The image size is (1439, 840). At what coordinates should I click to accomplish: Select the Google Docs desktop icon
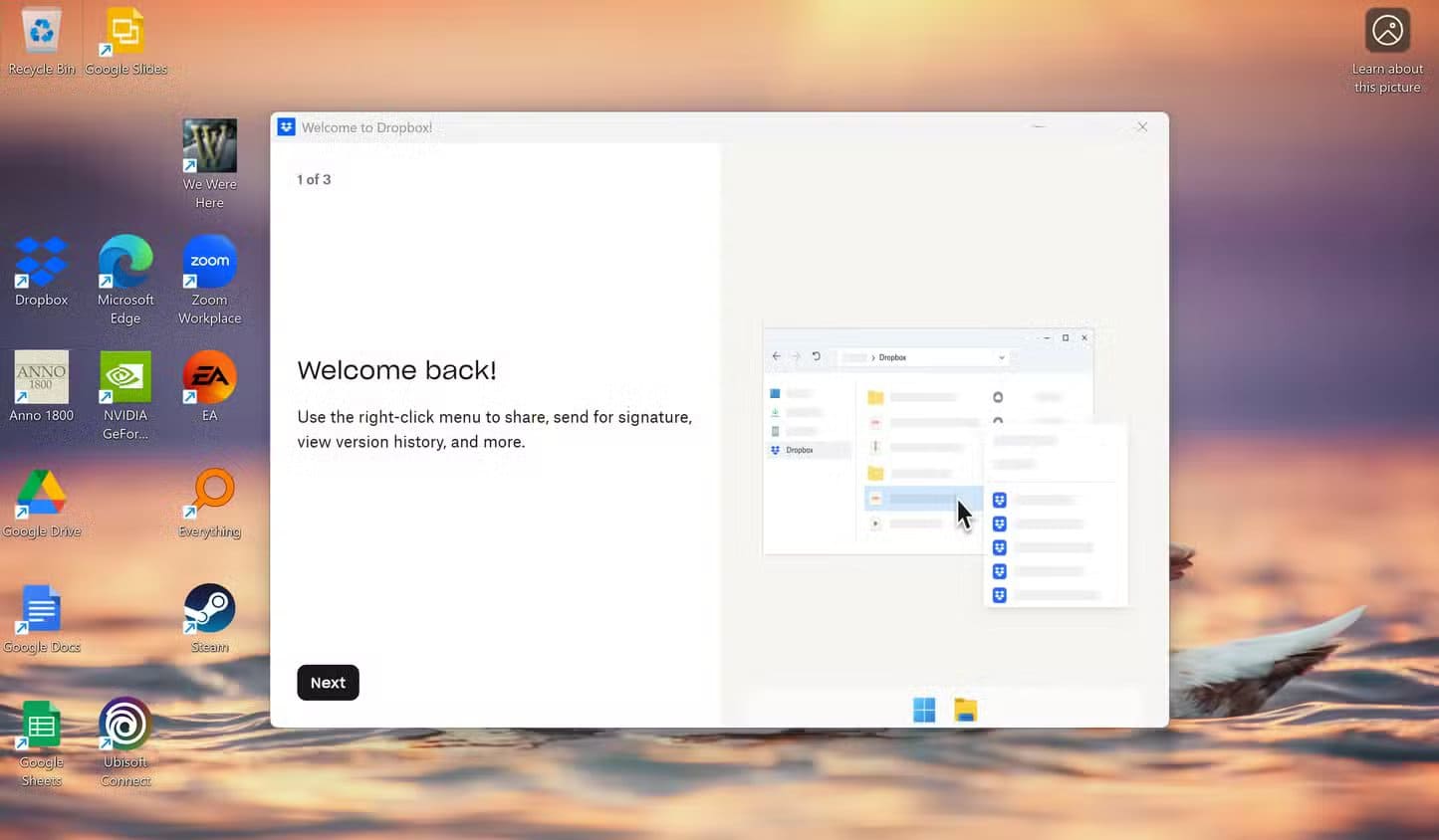click(41, 610)
